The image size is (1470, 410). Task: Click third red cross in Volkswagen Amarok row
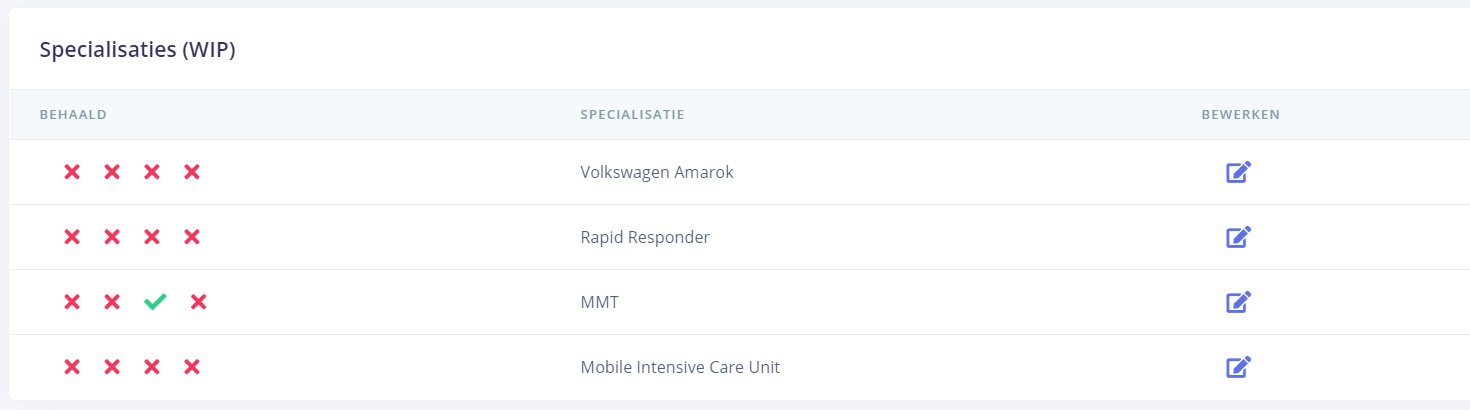point(152,172)
